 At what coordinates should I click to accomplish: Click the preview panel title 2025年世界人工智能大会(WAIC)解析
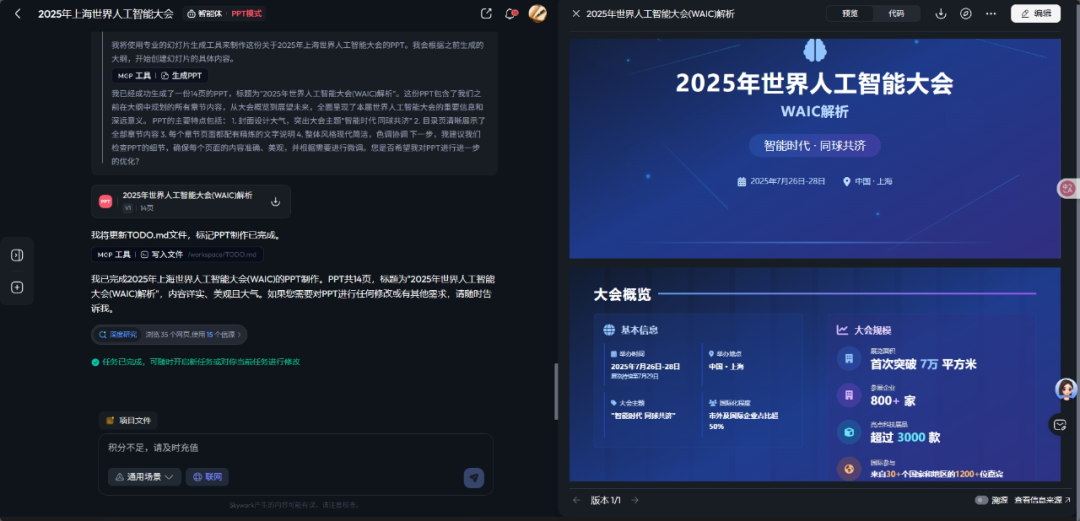[660, 14]
